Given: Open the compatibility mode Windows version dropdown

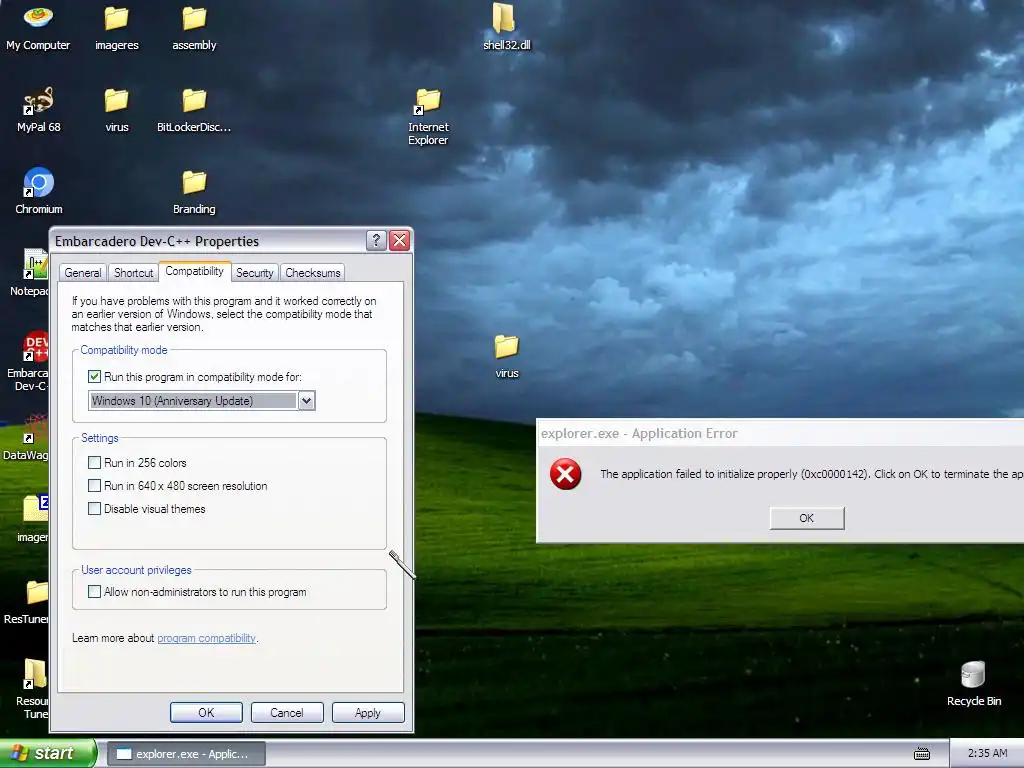Looking at the screenshot, I should [x=306, y=400].
